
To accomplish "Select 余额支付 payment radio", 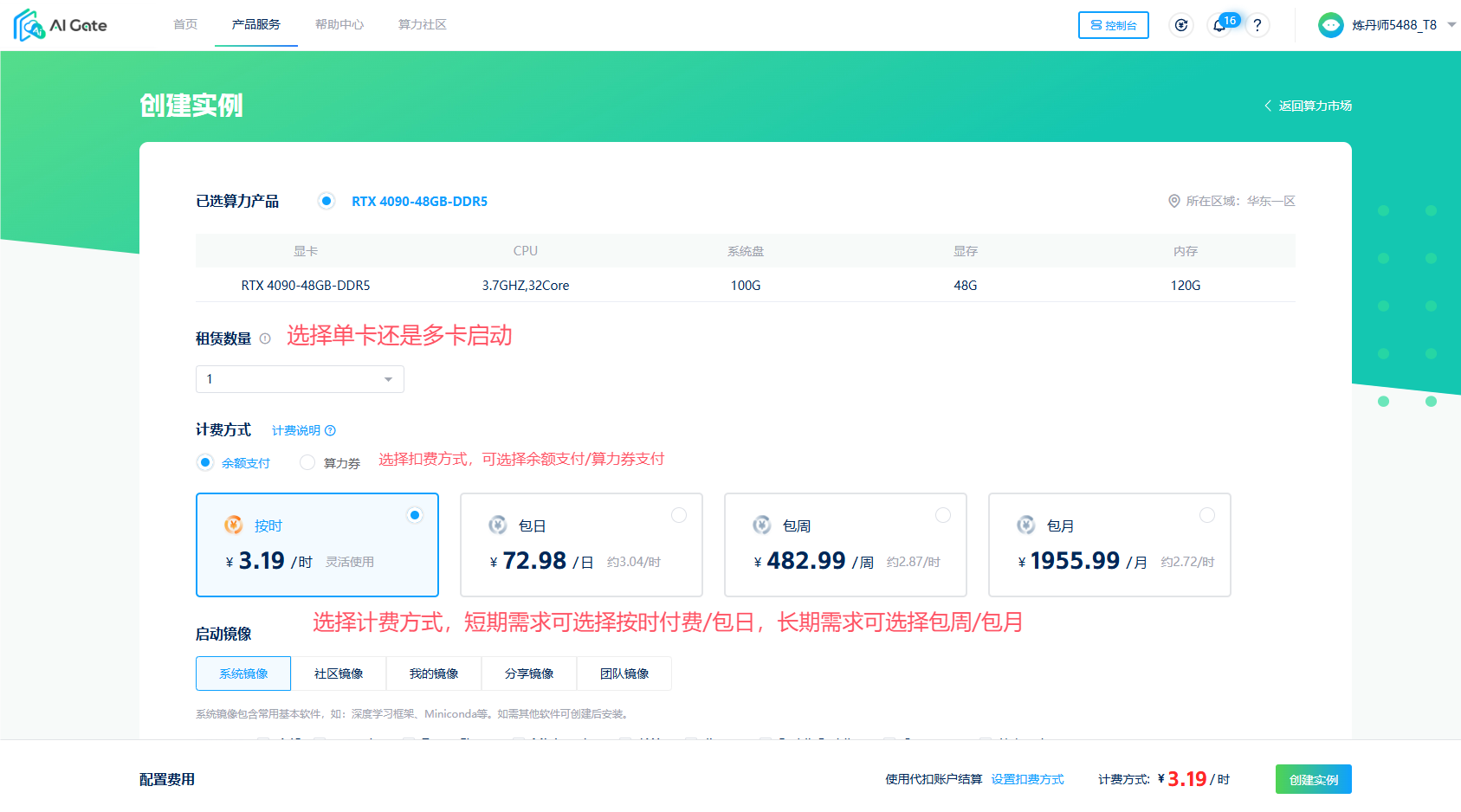I will (x=205, y=462).
